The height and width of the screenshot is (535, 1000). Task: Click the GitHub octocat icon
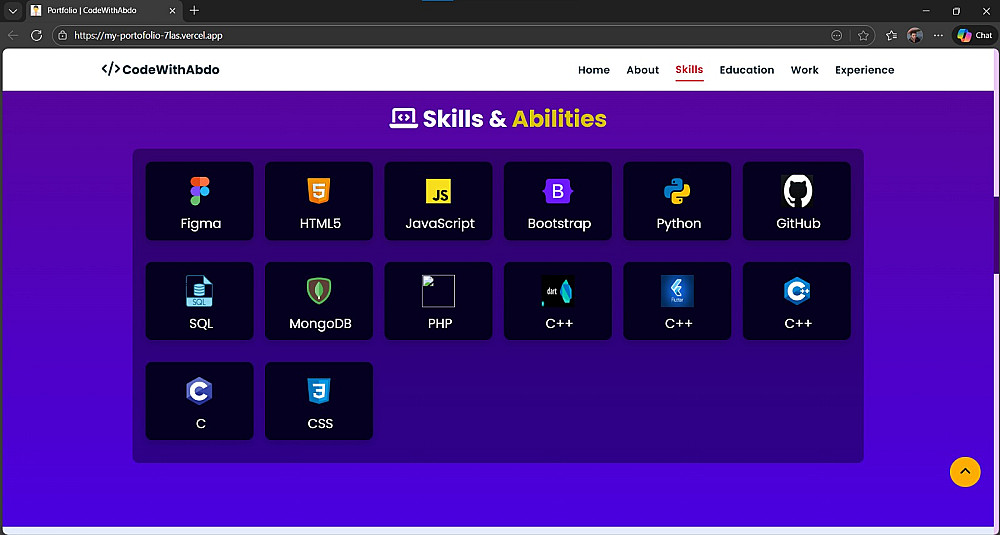(x=797, y=191)
